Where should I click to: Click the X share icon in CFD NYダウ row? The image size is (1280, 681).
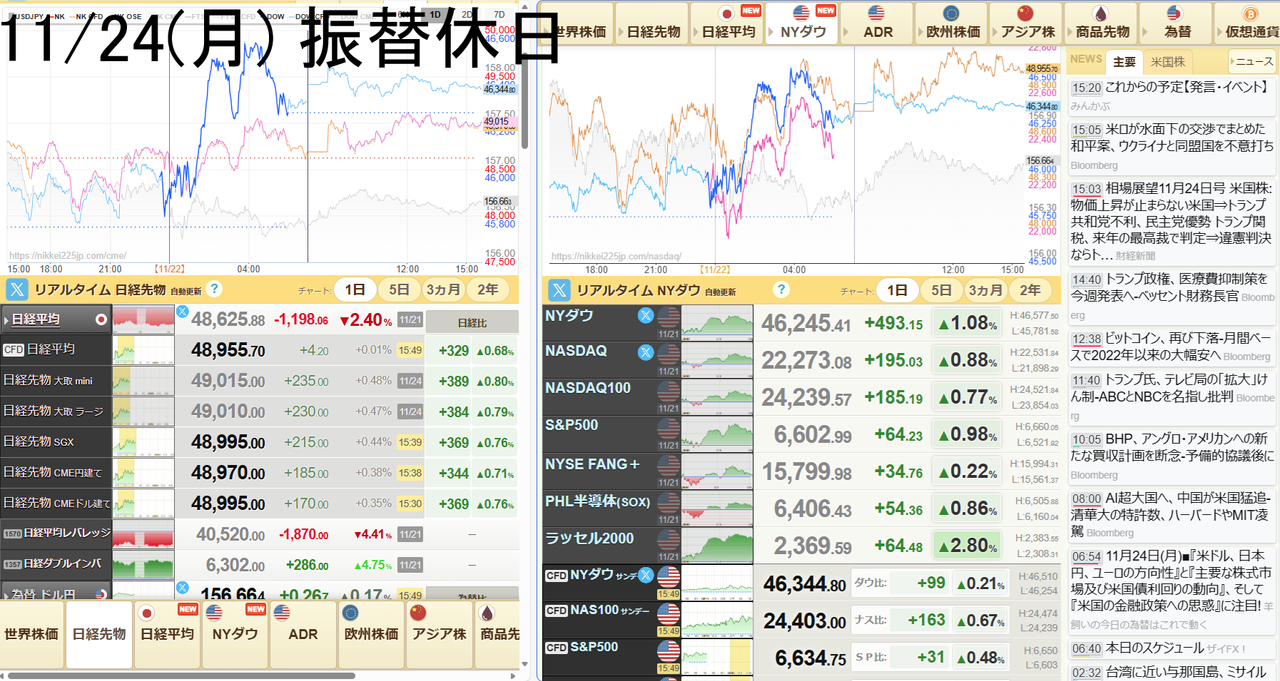click(646, 575)
